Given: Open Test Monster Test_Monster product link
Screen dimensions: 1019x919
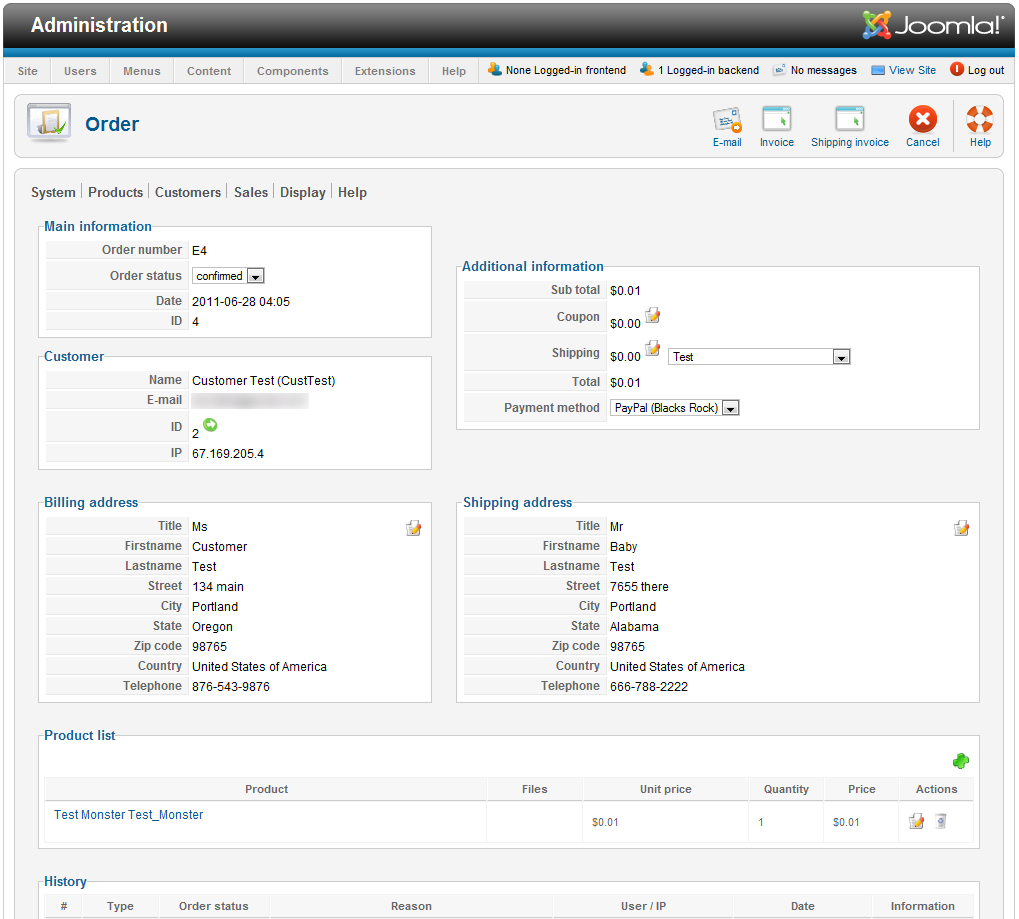Looking at the screenshot, I should (x=129, y=815).
